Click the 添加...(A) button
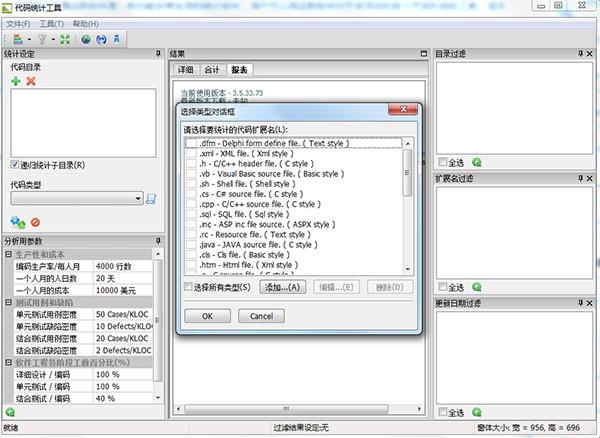 (282, 287)
